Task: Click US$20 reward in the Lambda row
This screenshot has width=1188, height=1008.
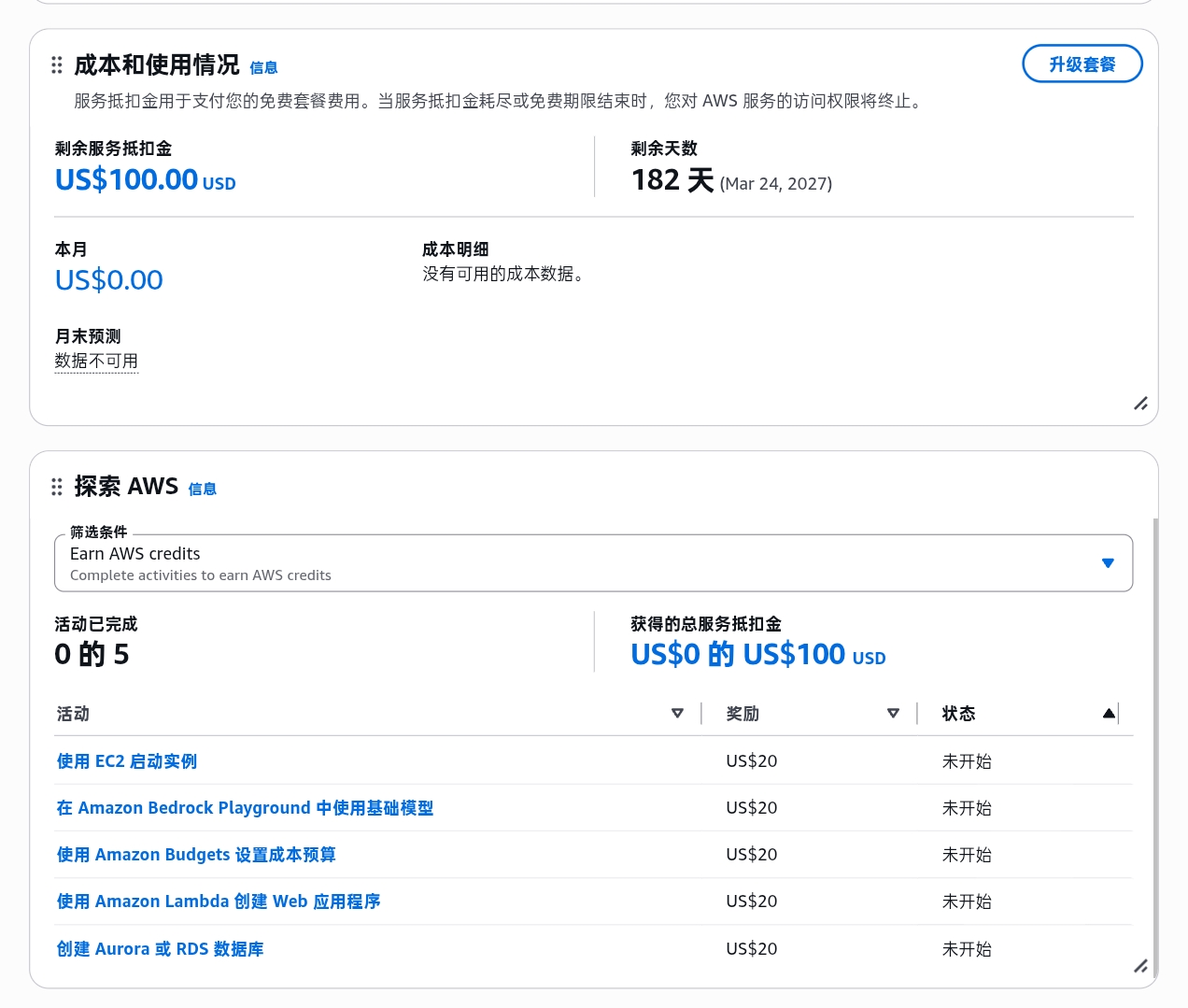Action: tap(752, 902)
